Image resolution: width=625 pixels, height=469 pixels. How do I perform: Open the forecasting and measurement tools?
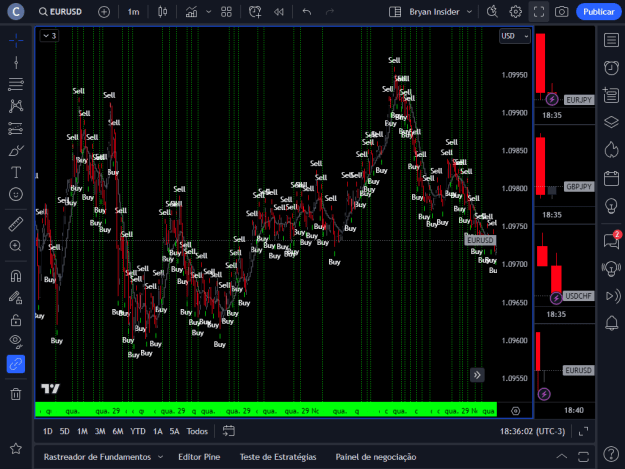(x=16, y=128)
